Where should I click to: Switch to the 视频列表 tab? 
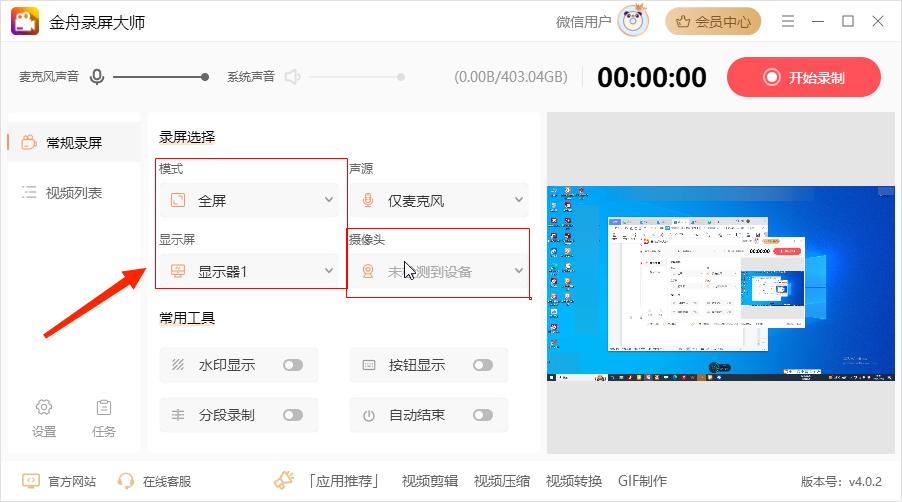click(74, 193)
